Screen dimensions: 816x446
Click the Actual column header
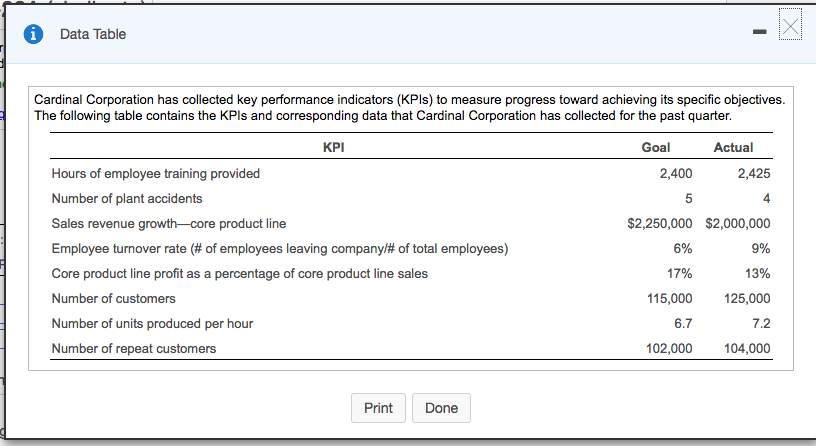733,147
